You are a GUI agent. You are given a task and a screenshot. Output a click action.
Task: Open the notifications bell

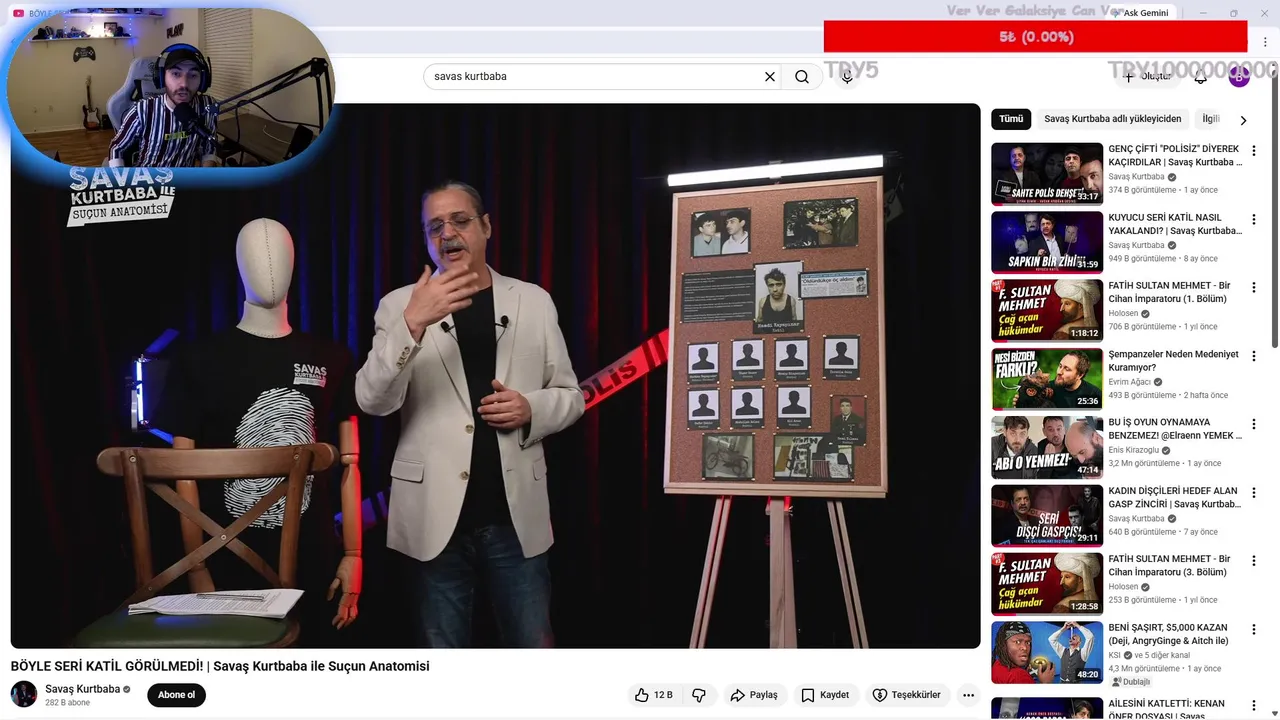[1201, 77]
